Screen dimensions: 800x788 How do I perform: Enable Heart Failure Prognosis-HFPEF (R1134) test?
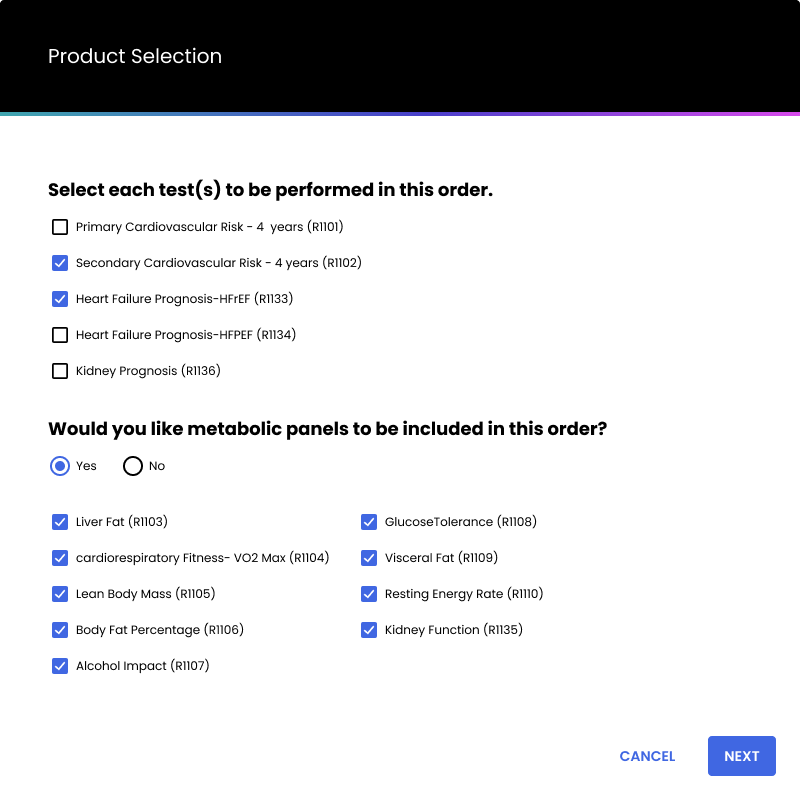(60, 335)
